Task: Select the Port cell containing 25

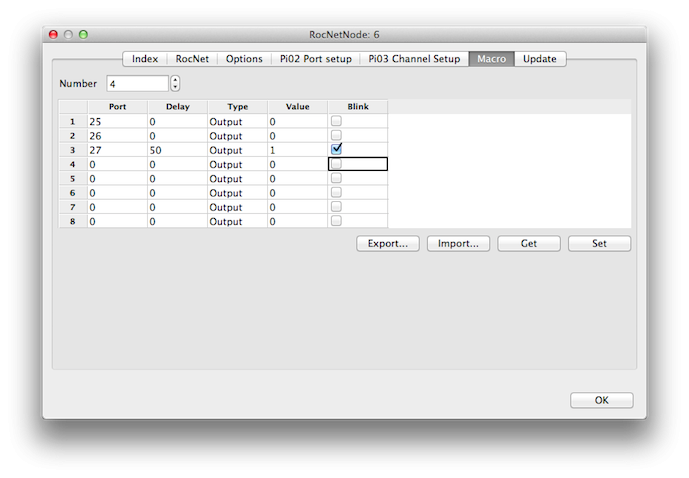Action: click(x=116, y=121)
